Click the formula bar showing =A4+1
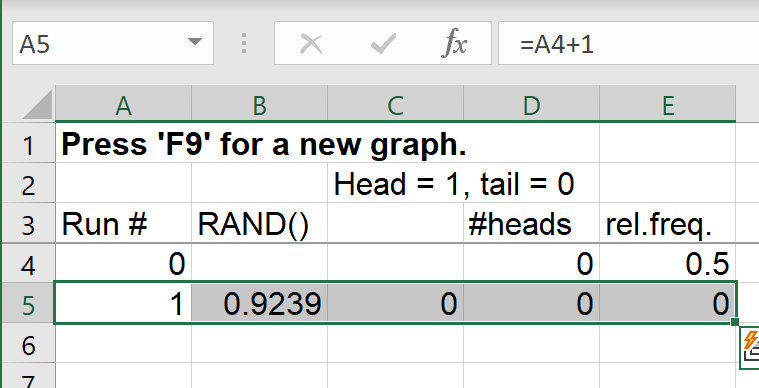759x388 pixels. (x=628, y=44)
